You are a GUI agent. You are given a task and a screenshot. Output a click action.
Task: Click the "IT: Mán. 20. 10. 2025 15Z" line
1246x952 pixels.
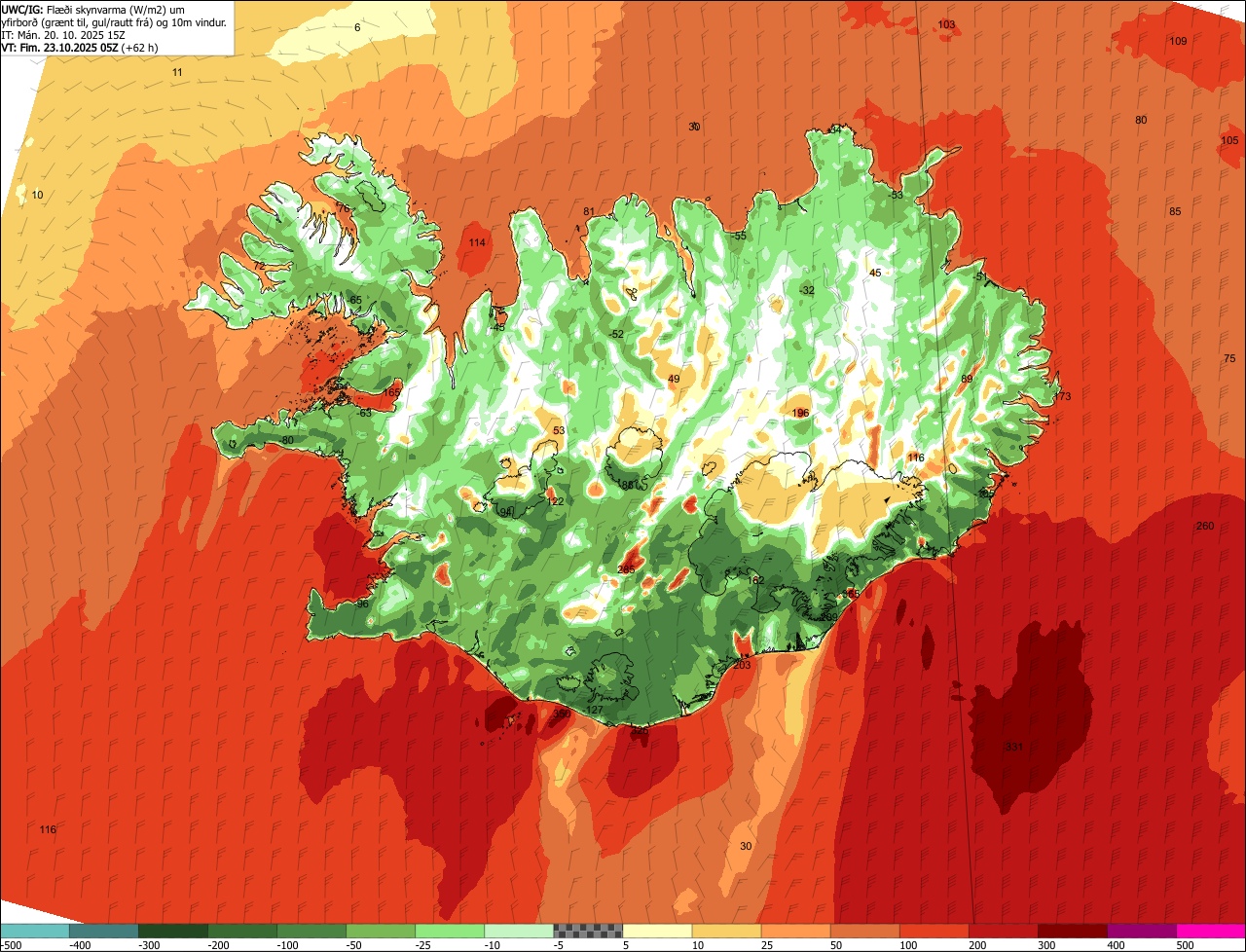tap(63, 34)
